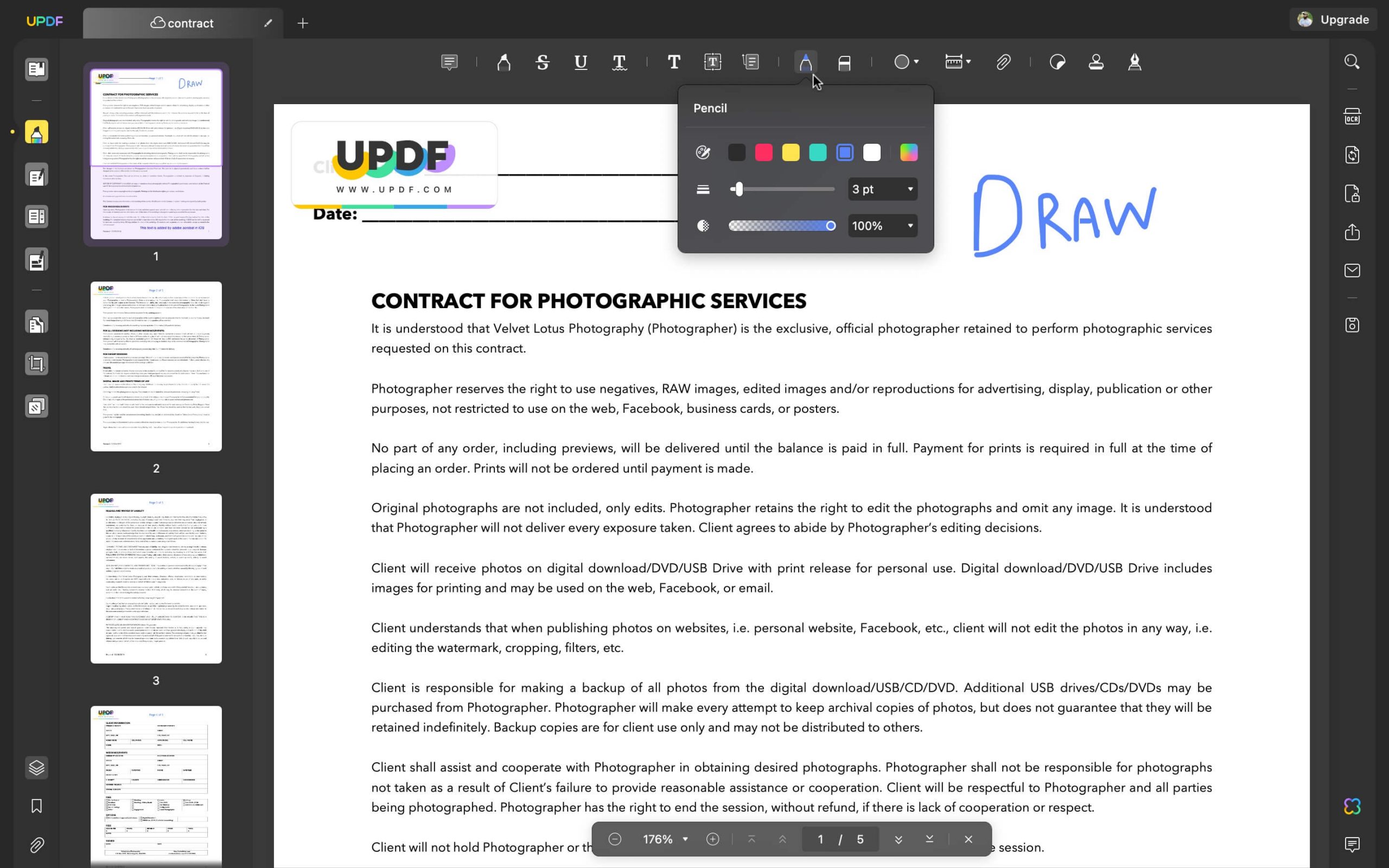Click the Upgrade button
The height and width of the screenshot is (868, 1389).
pos(1345,19)
